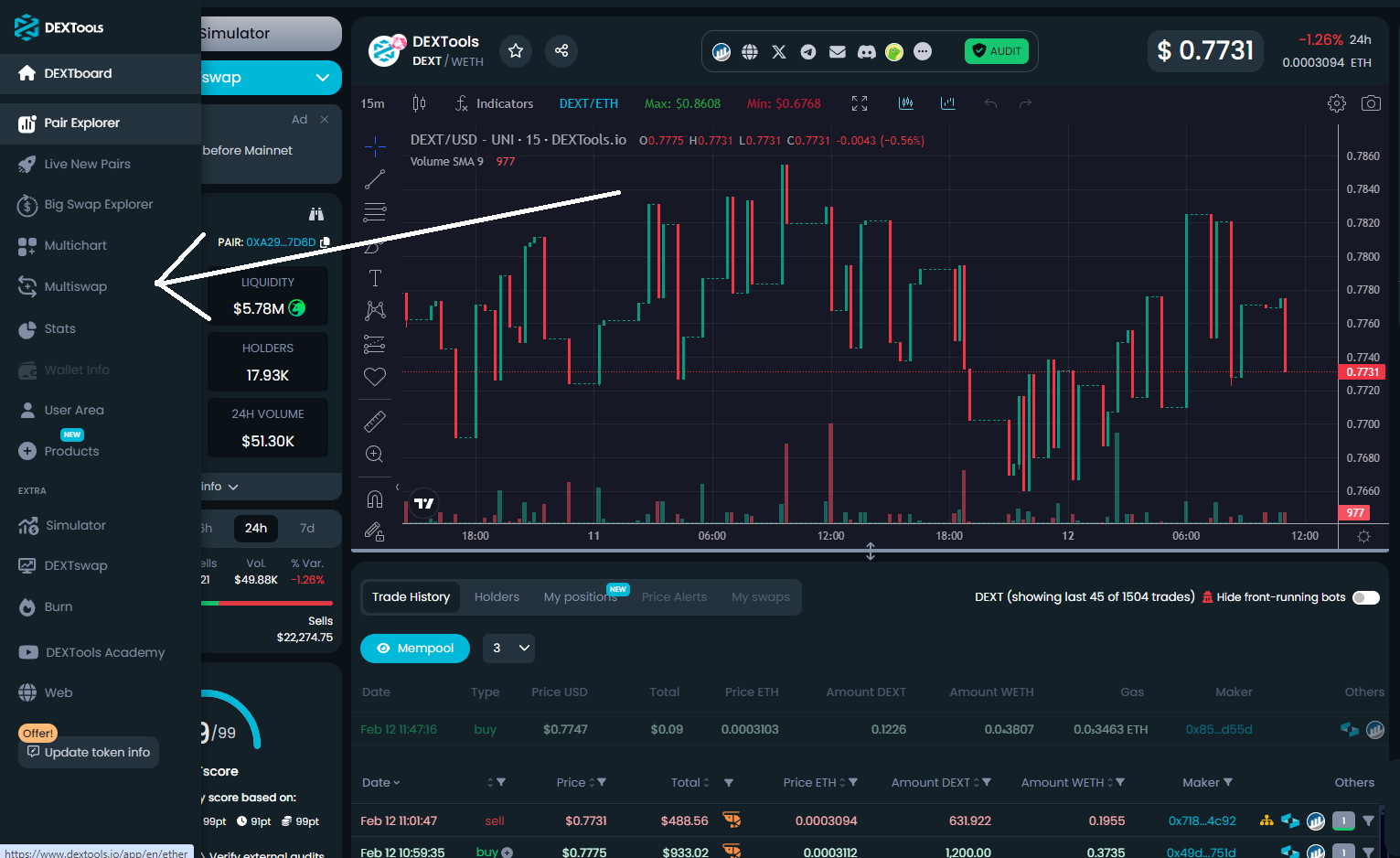Open the CoinGecko gecko icon link
This screenshot has height=858, width=1400.
[894, 52]
